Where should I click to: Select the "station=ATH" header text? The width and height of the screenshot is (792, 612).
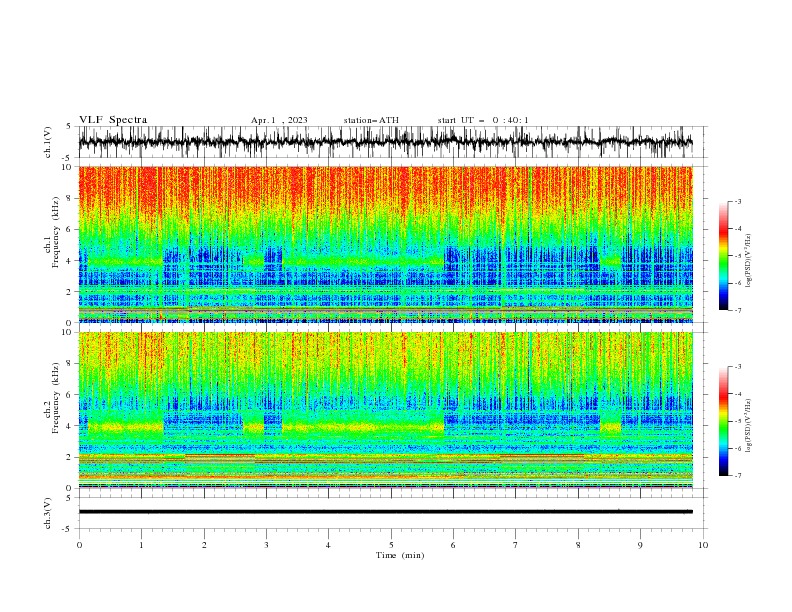pyautogui.click(x=371, y=120)
